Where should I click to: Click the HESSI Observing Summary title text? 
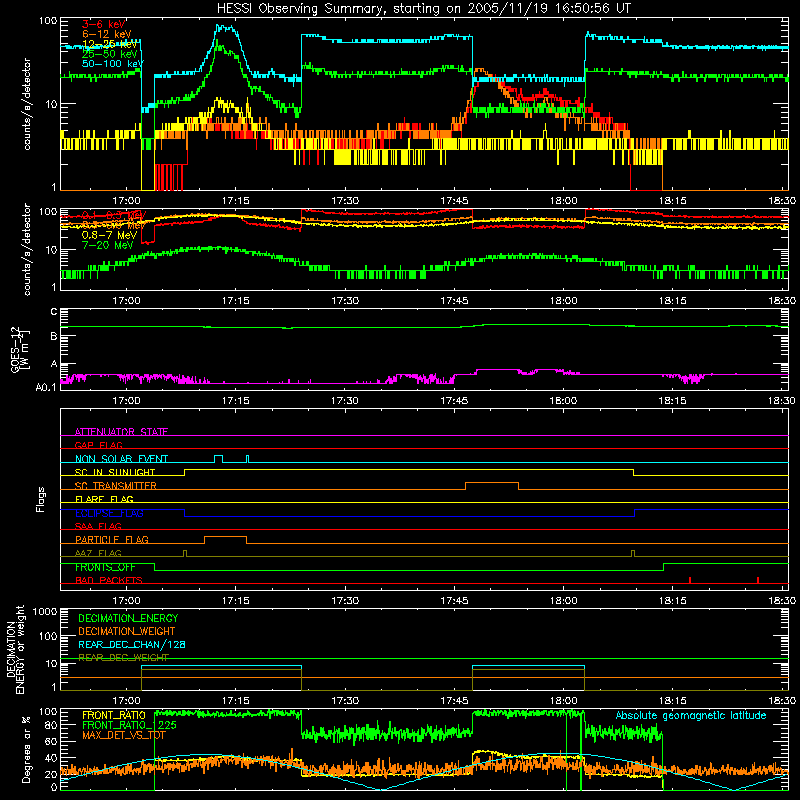tap(423, 9)
